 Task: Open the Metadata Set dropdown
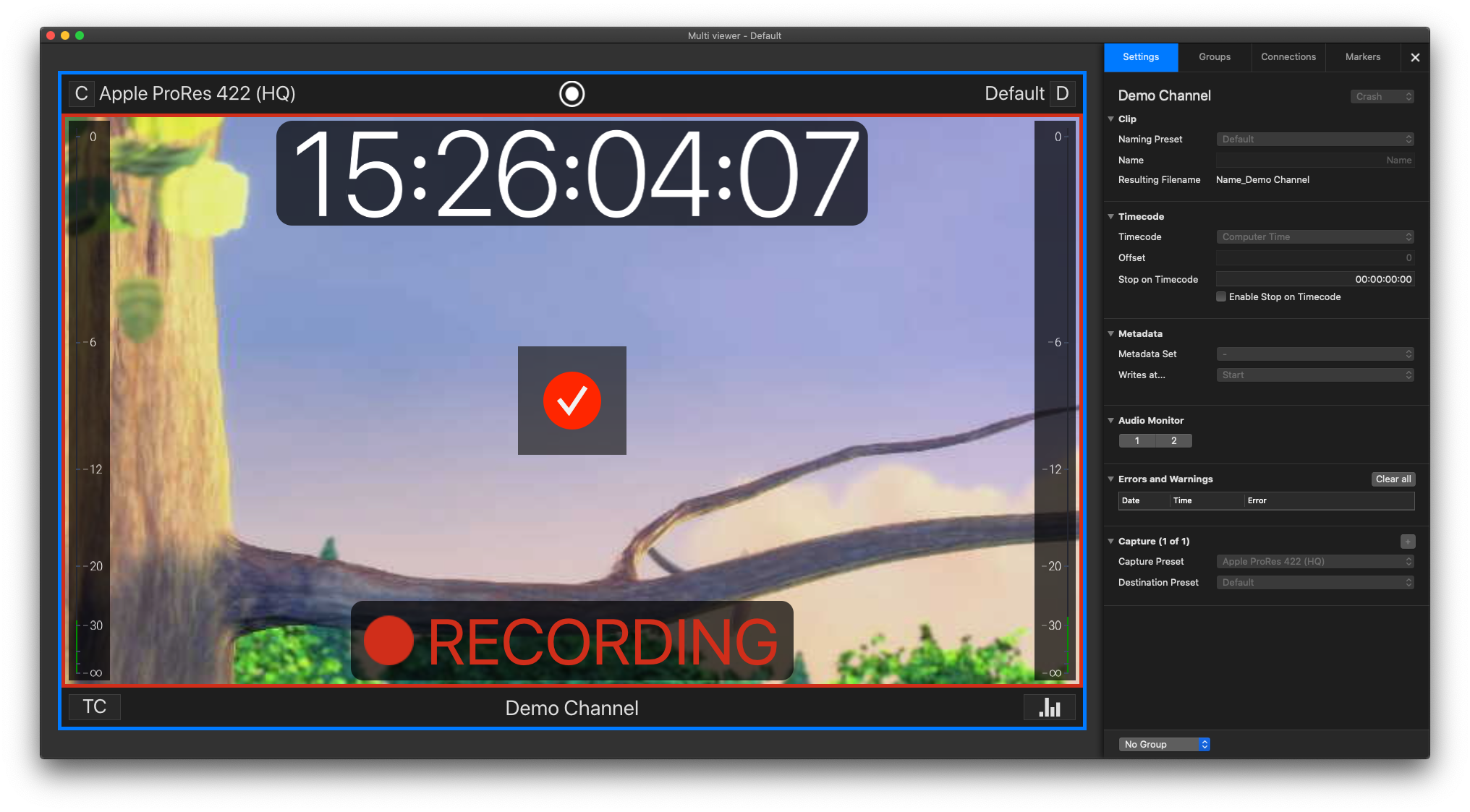click(x=1315, y=354)
